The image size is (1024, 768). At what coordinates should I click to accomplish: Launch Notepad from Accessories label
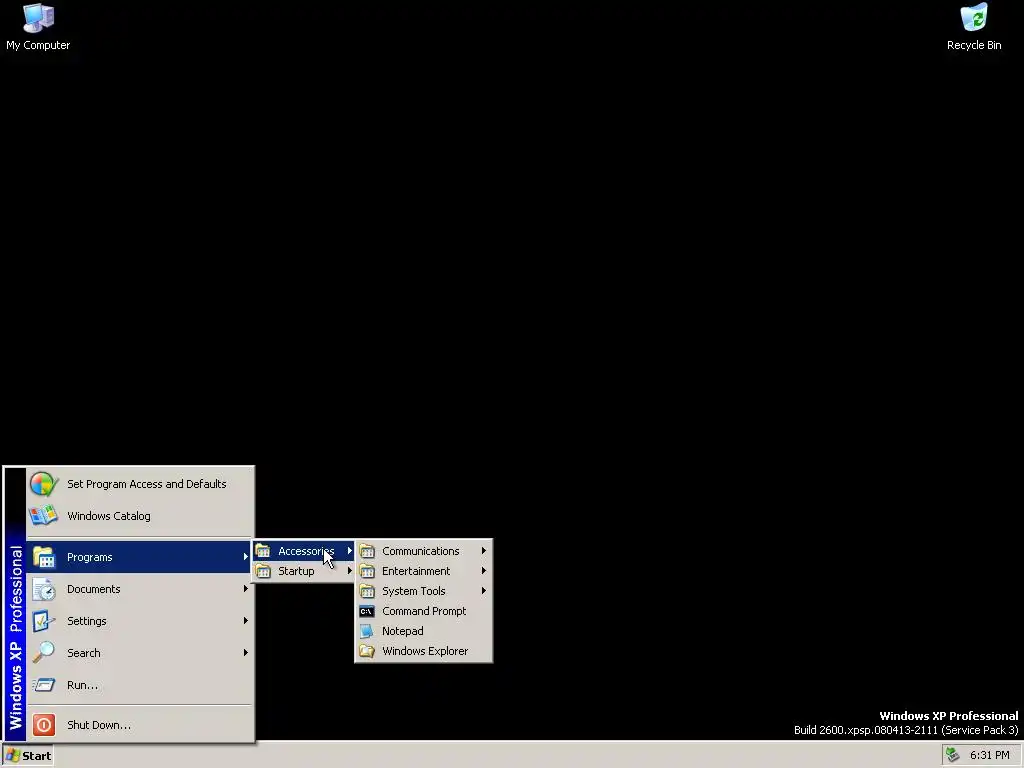coord(402,632)
